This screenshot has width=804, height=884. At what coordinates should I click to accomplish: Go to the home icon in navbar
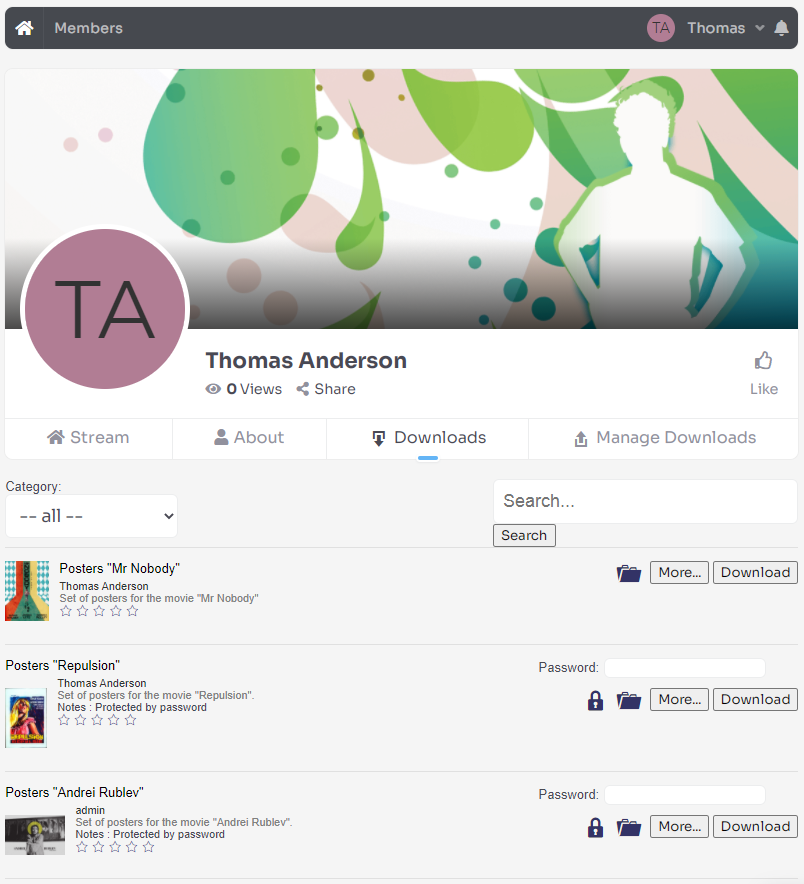pos(24,28)
